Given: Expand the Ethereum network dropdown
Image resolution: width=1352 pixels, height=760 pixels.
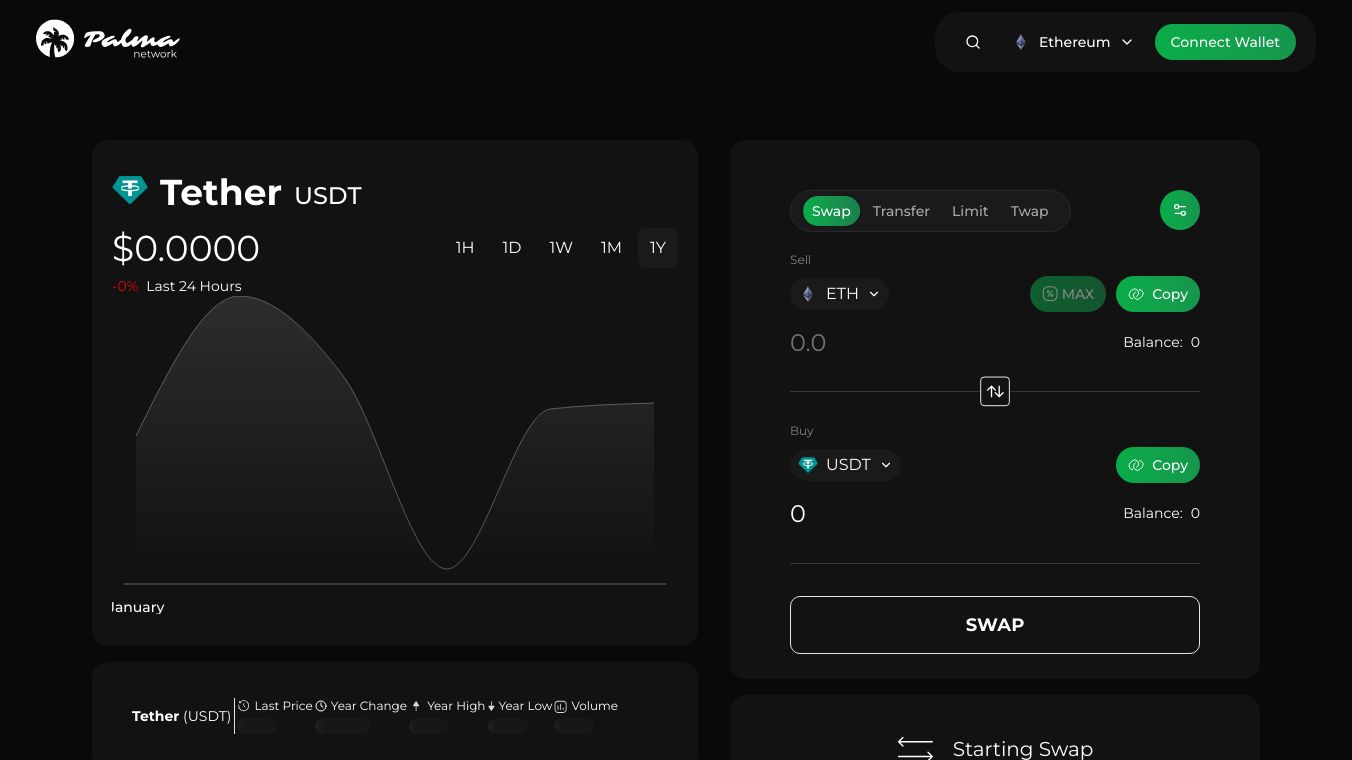Looking at the screenshot, I should [x=1075, y=42].
